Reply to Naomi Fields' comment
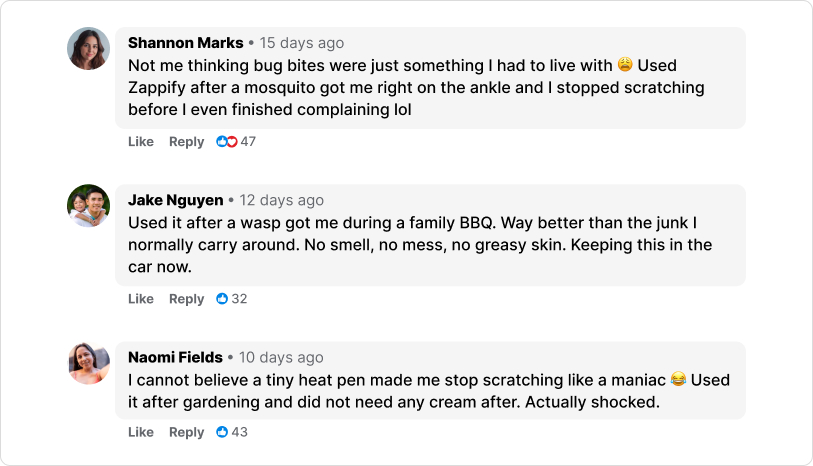 187,432
